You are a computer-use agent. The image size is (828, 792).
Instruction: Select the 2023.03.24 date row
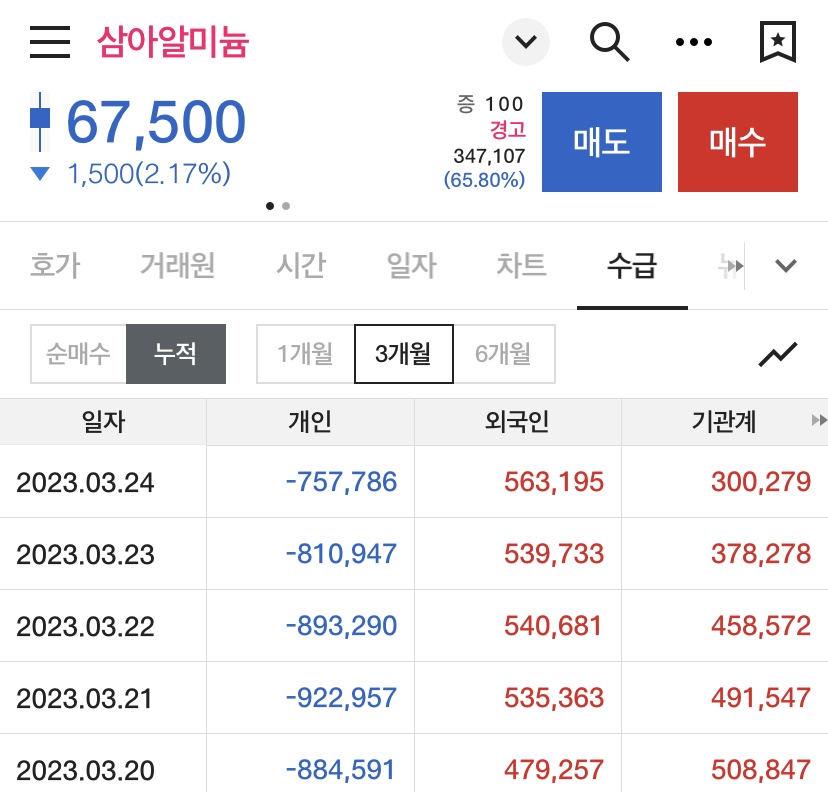point(85,482)
